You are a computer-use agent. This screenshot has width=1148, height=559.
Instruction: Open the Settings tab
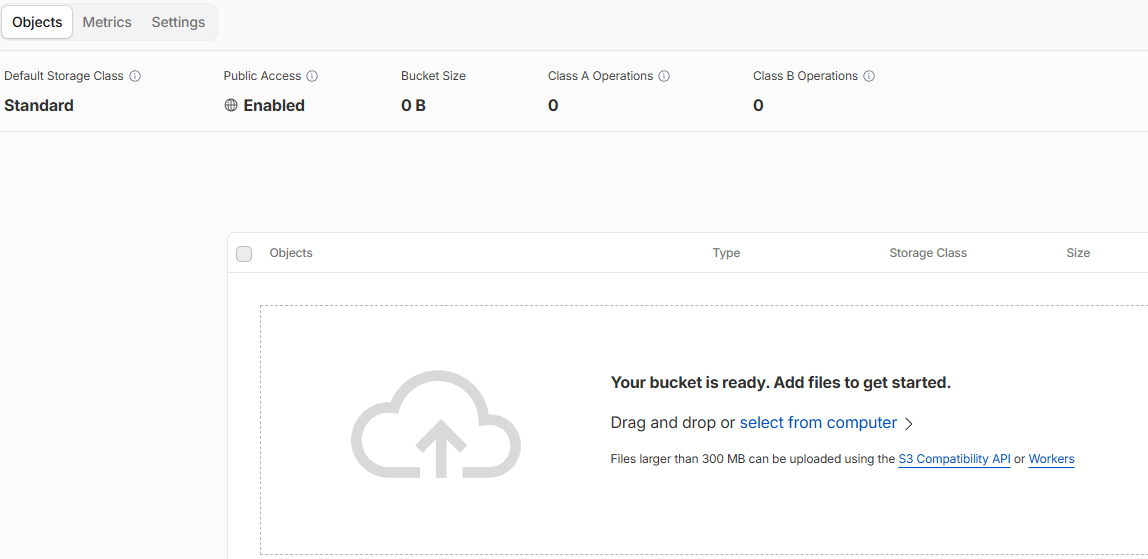point(178,22)
